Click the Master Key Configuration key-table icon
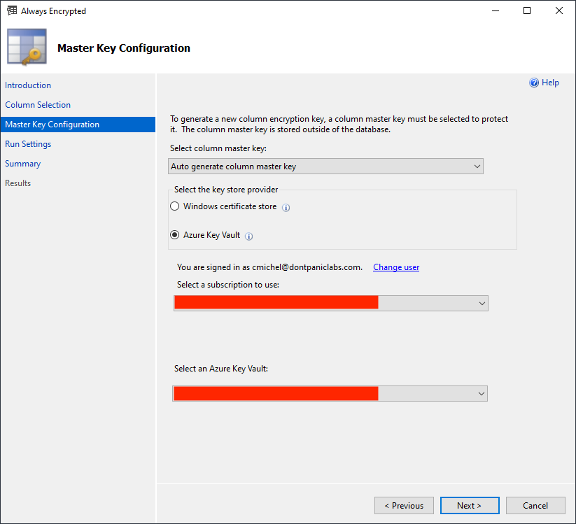This screenshot has width=576, height=524. (x=27, y=47)
